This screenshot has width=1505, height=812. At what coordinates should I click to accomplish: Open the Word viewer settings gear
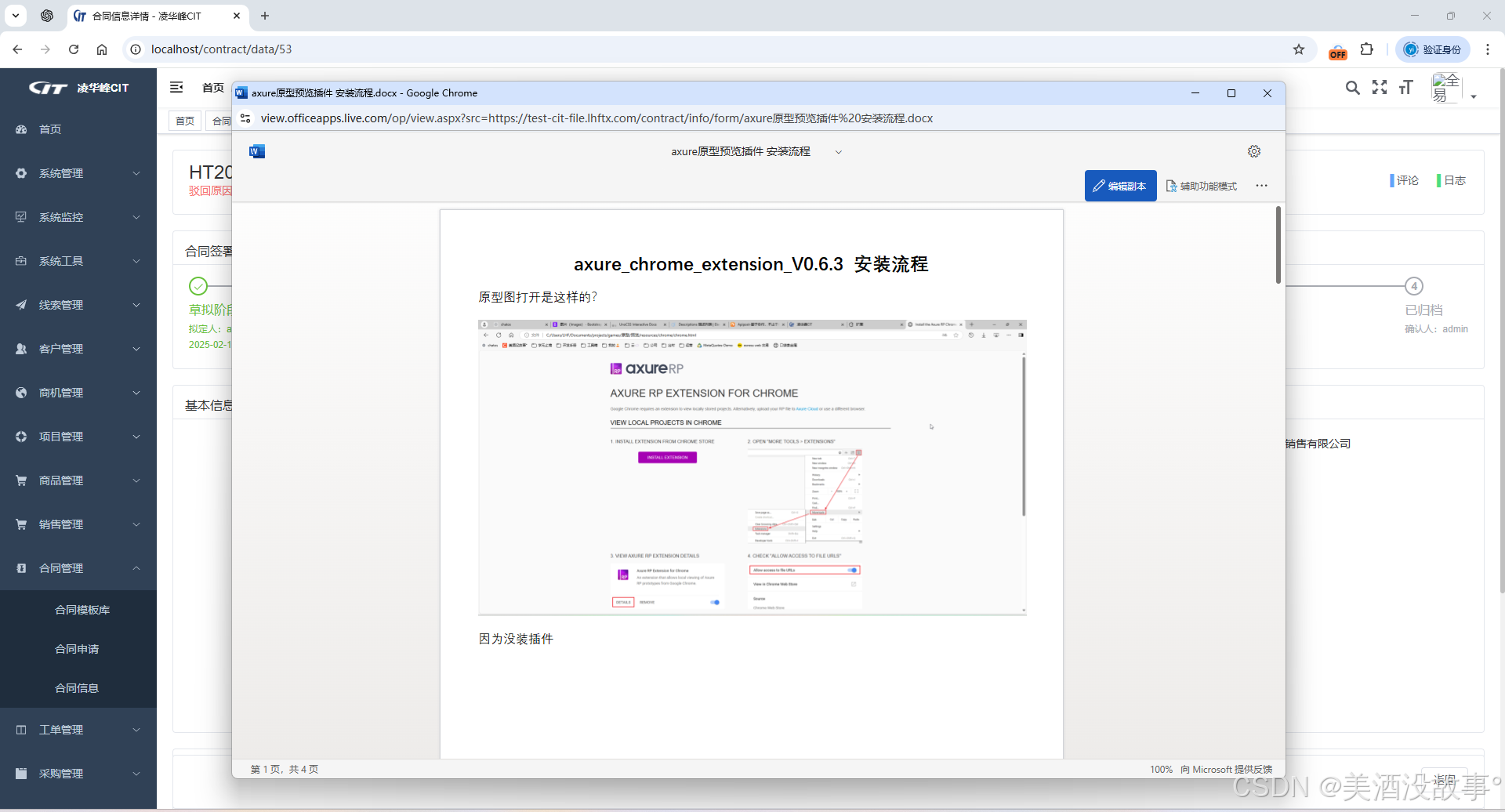pyautogui.click(x=1253, y=150)
